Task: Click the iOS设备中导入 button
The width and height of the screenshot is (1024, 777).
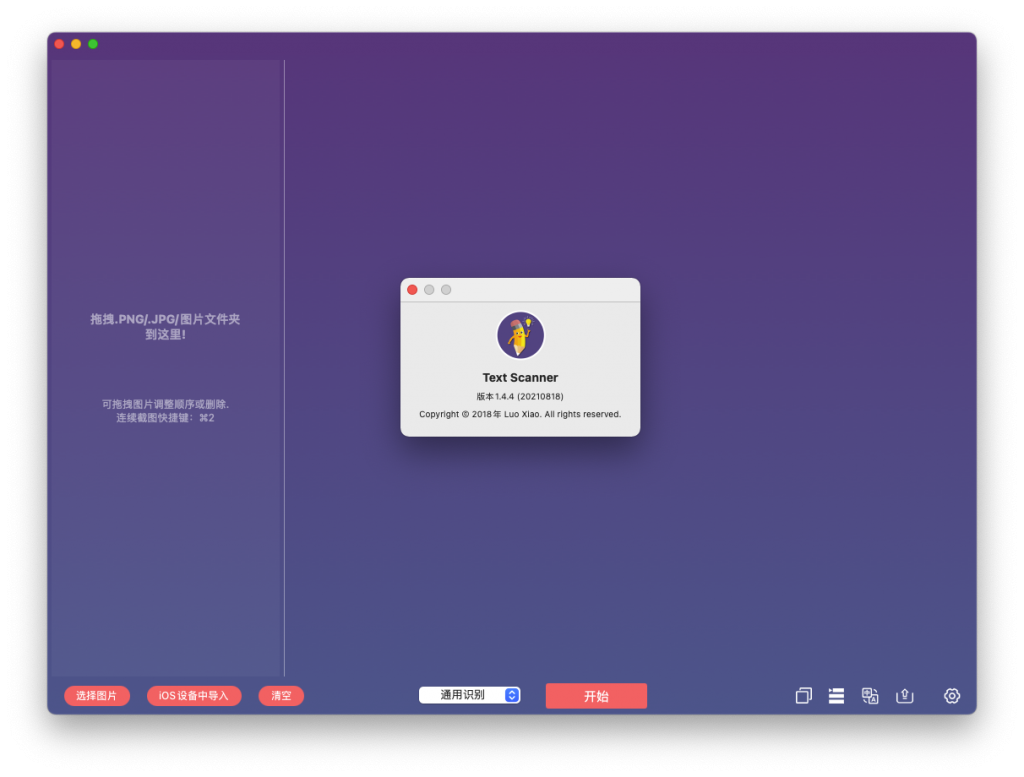Action: coord(194,695)
